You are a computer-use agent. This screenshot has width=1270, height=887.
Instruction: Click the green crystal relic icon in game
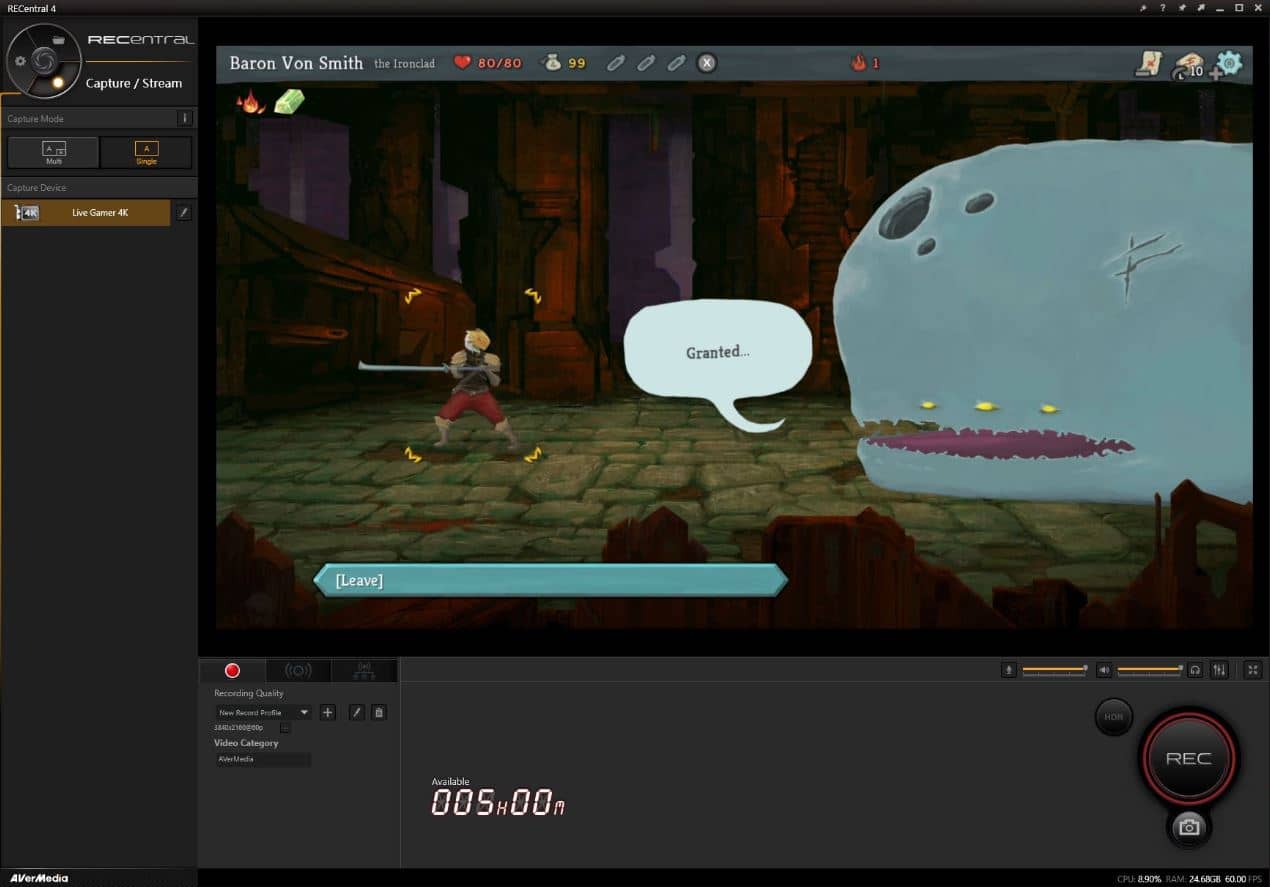pos(289,102)
